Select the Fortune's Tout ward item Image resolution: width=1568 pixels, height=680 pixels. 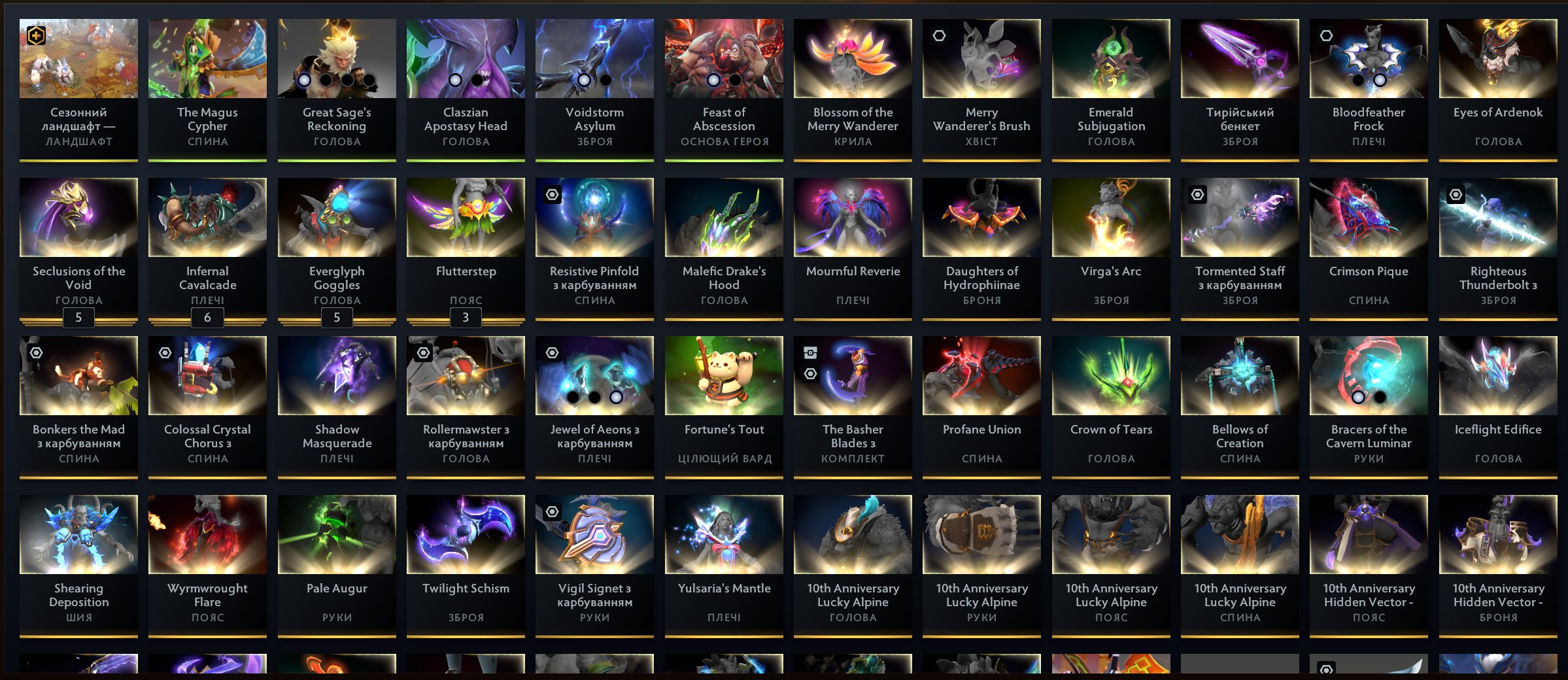tap(724, 407)
